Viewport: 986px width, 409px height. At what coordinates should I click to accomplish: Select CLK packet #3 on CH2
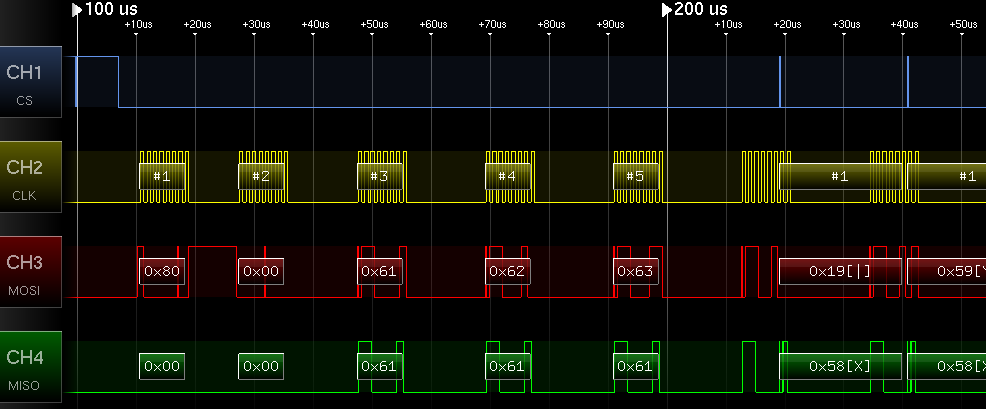coord(380,176)
